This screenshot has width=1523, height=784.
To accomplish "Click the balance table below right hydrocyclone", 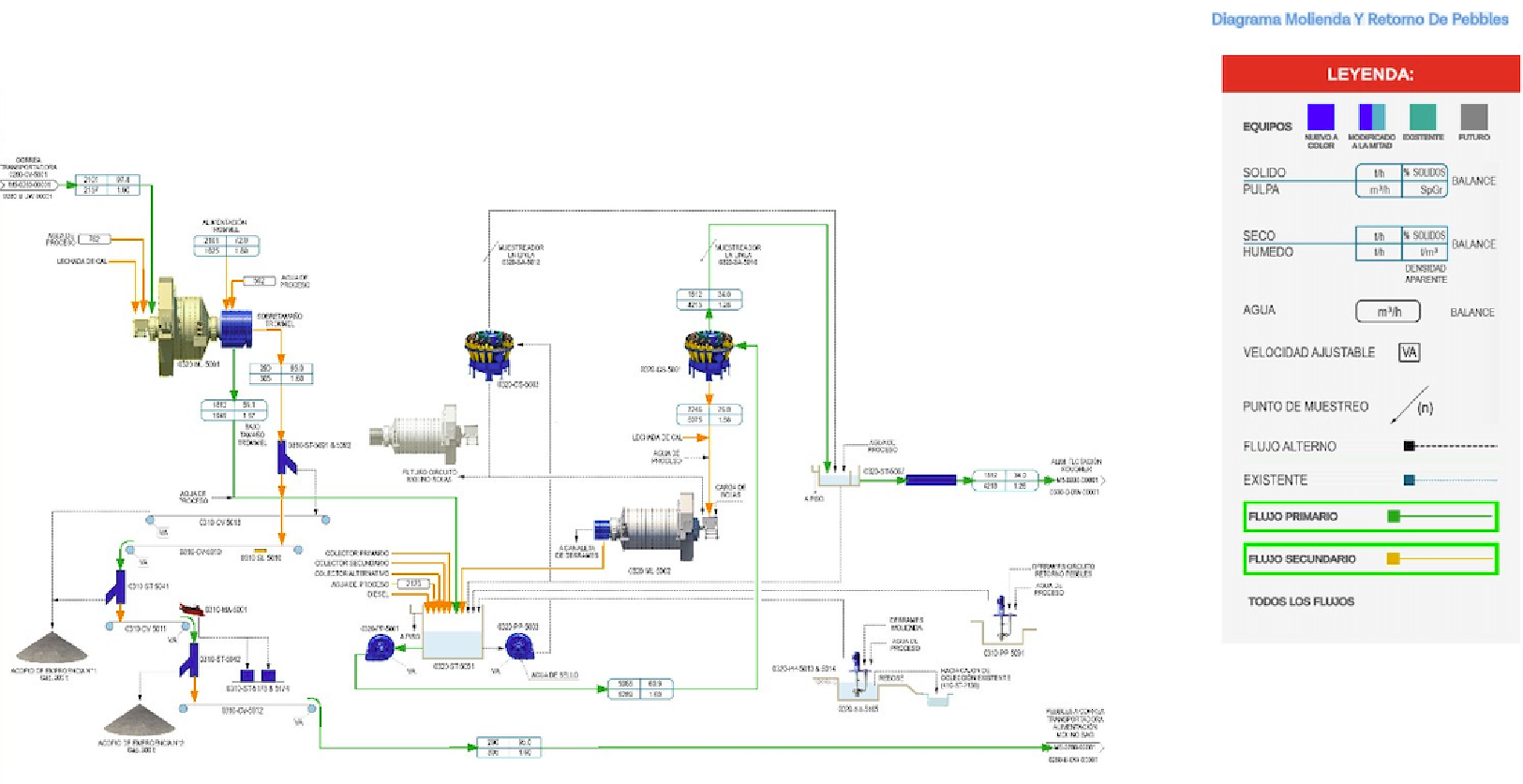I will click(x=709, y=414).
